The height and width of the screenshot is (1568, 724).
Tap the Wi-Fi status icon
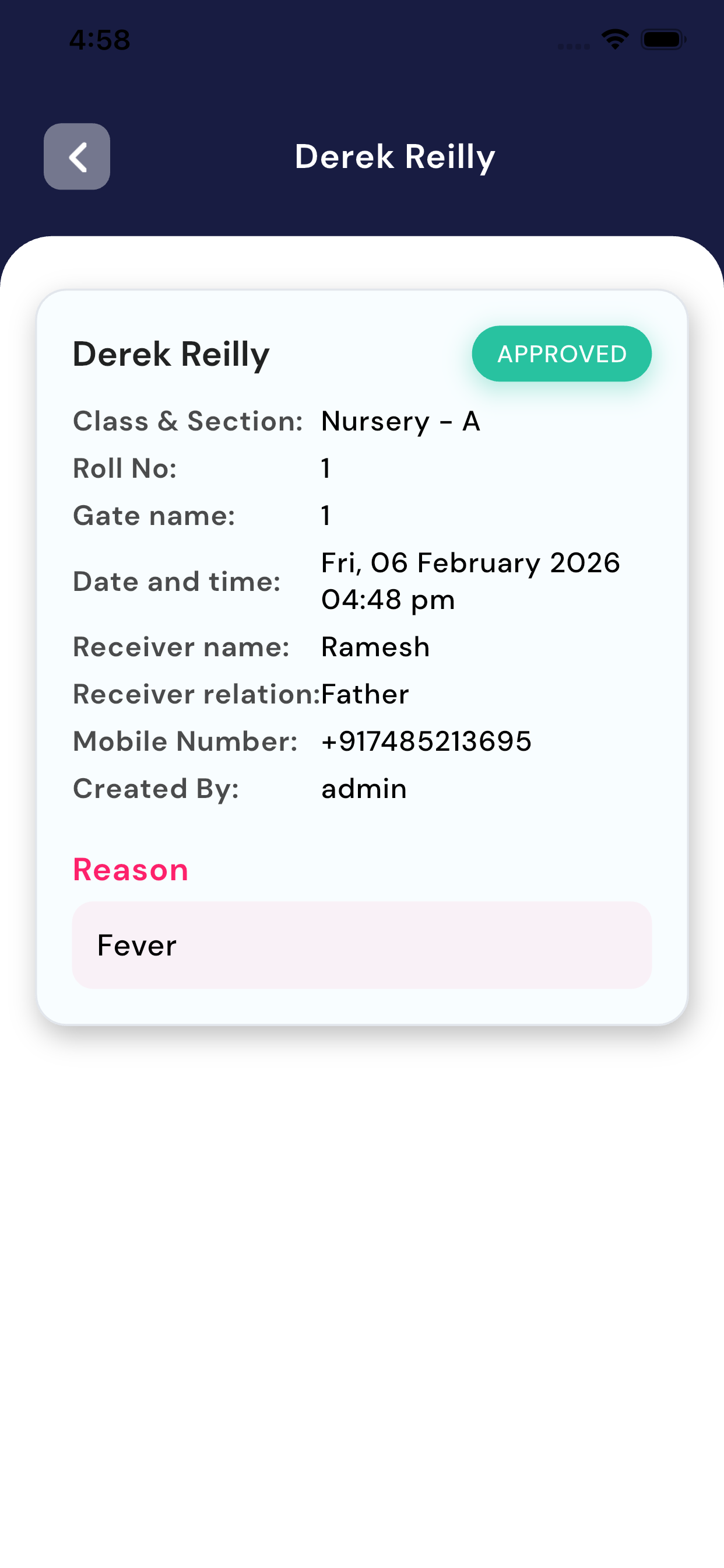[614, 40]
